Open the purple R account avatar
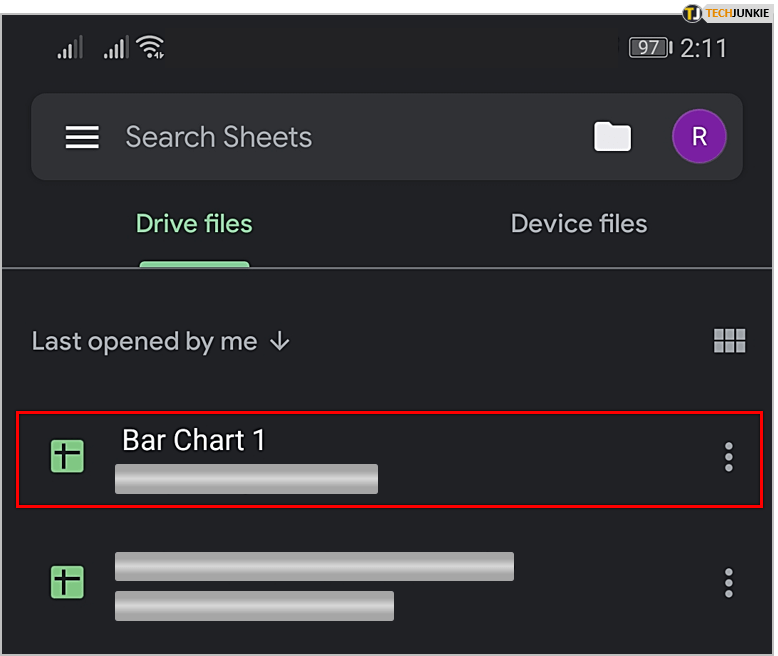 (699, 137)
